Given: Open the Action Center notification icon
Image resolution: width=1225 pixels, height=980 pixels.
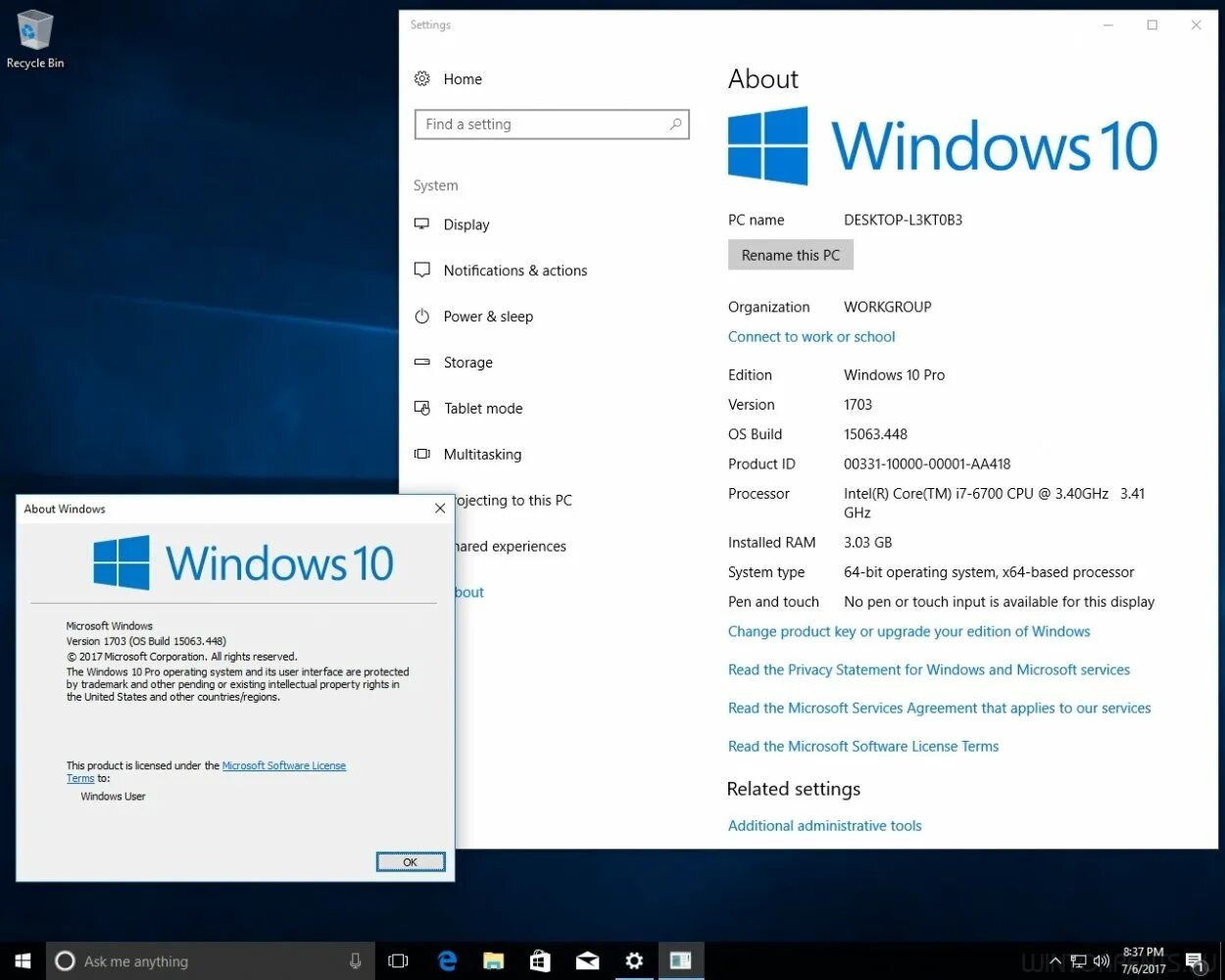Looking at the screenshot, I should pos(1195,961).
